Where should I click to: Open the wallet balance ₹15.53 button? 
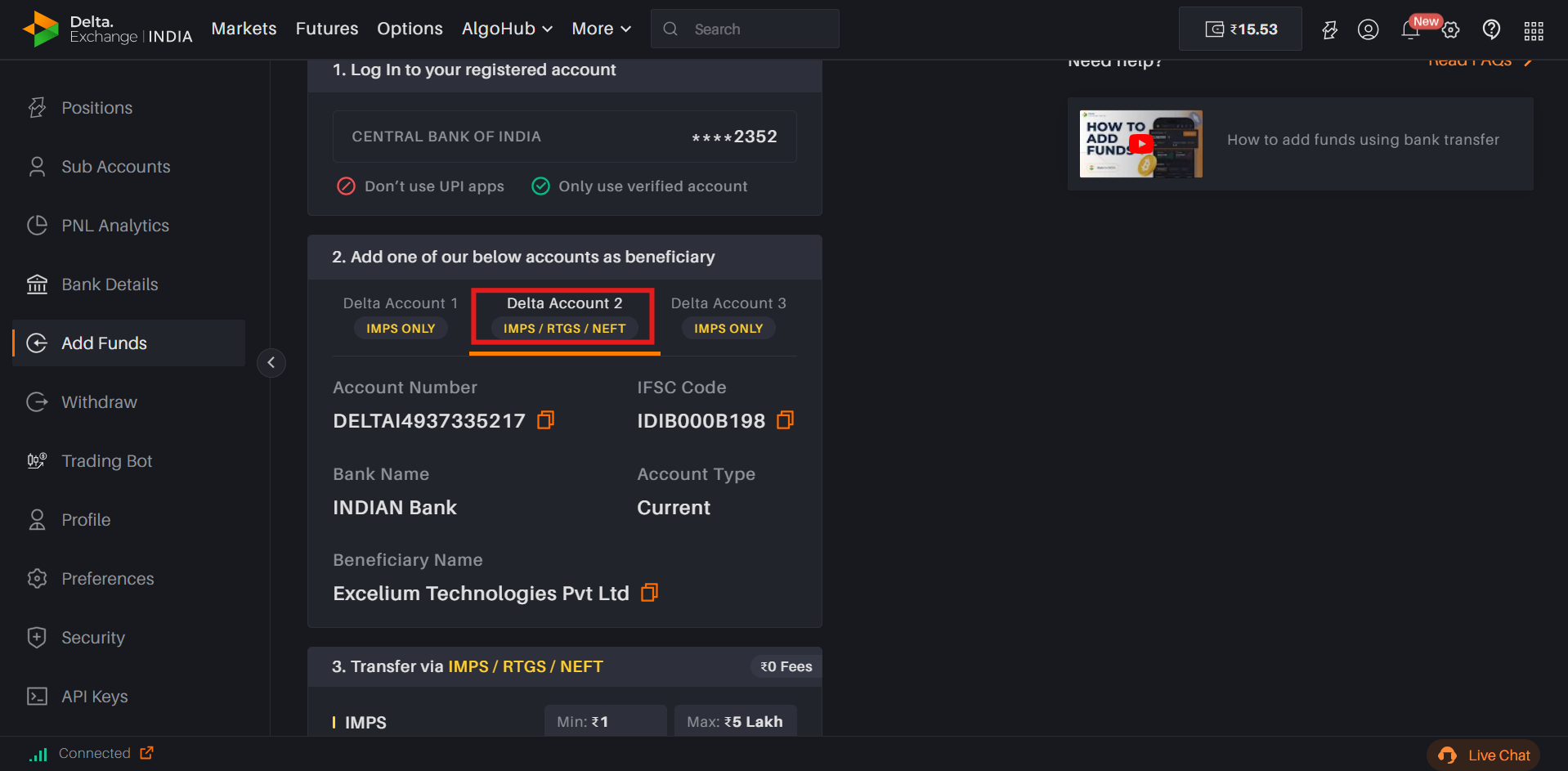click(1240, 29)
